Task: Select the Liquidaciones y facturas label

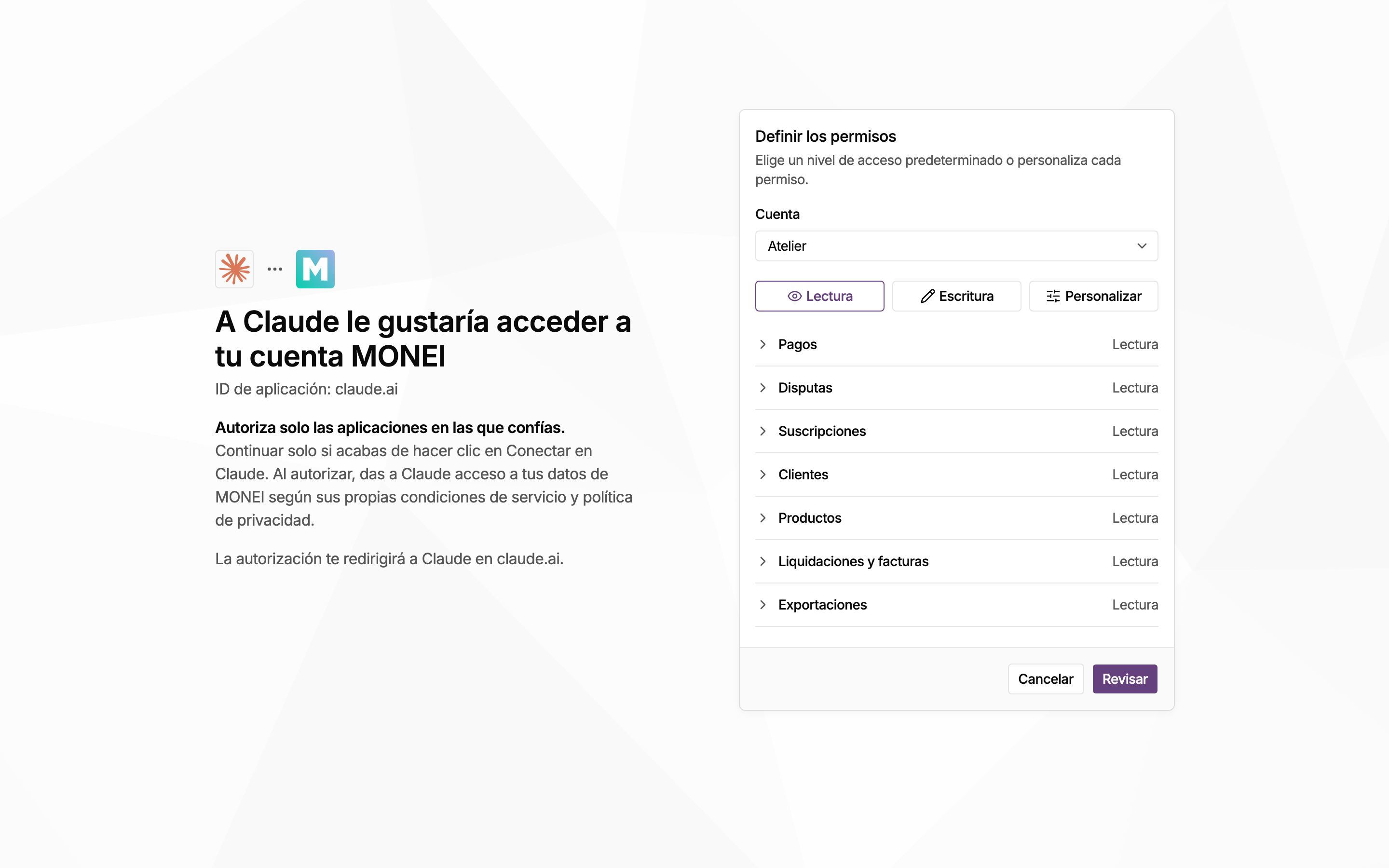Action: (853, 561)
